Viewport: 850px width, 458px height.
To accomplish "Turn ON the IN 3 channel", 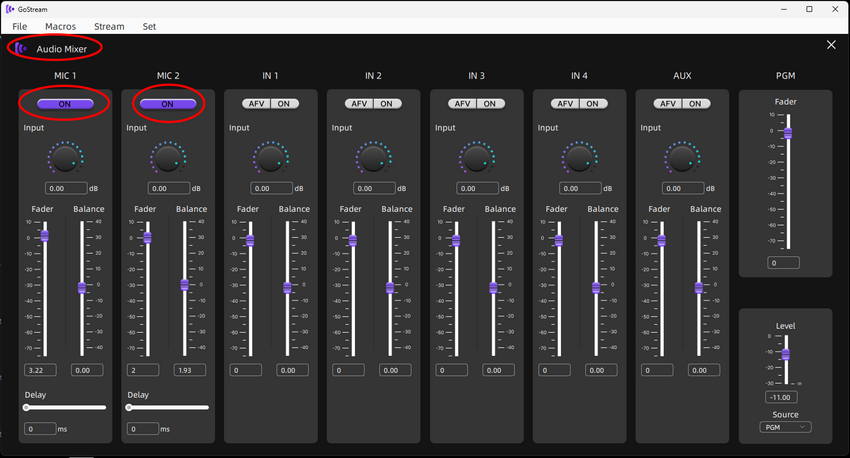I will click(x=490, y=104).
